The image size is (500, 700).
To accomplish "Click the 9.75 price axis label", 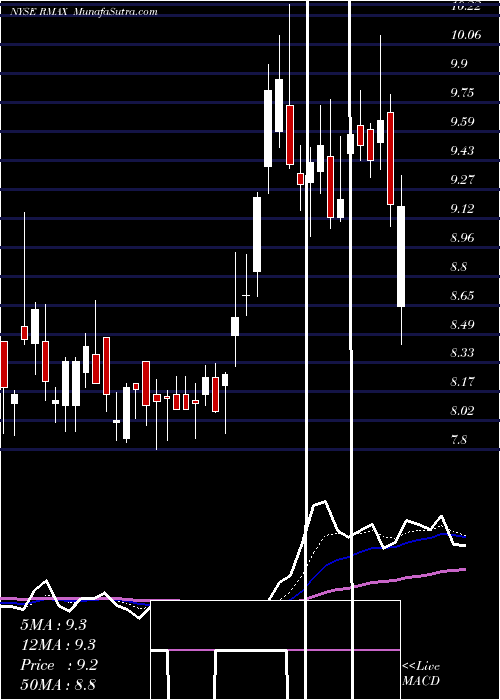I will coord(462,93).
